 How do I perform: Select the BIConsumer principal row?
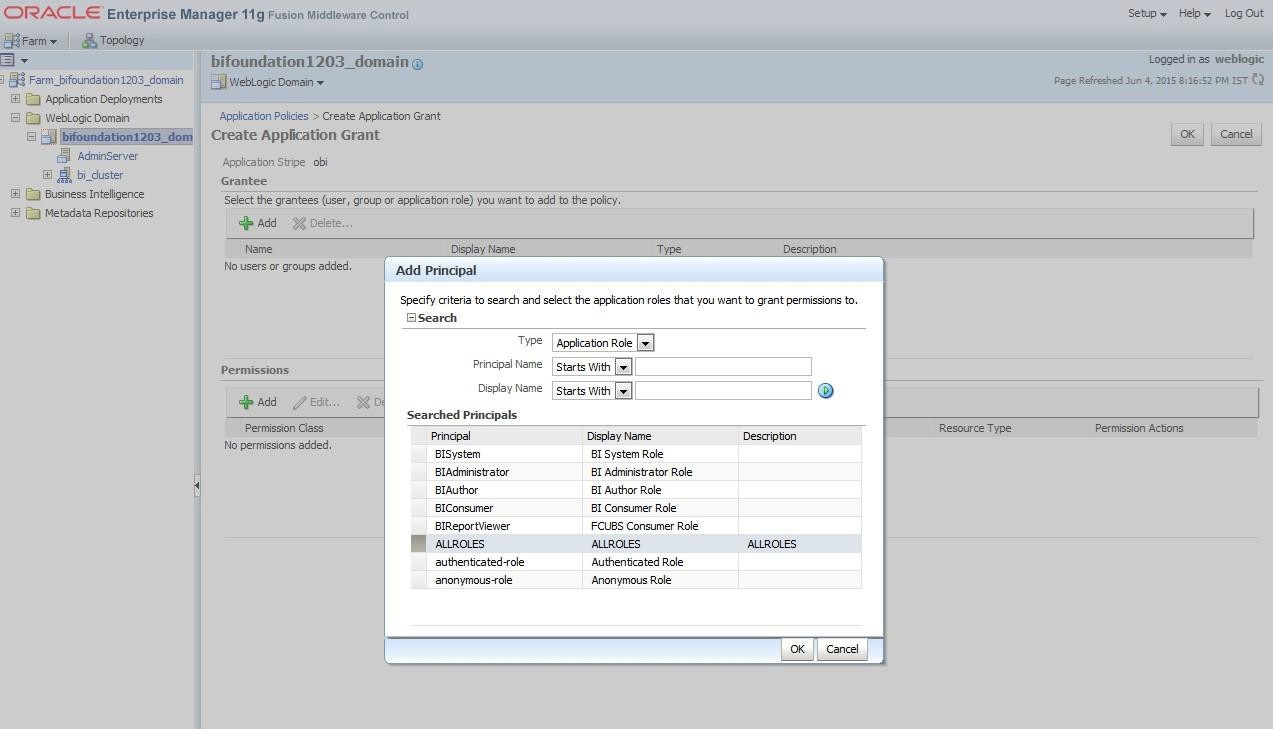coord(636,508)
